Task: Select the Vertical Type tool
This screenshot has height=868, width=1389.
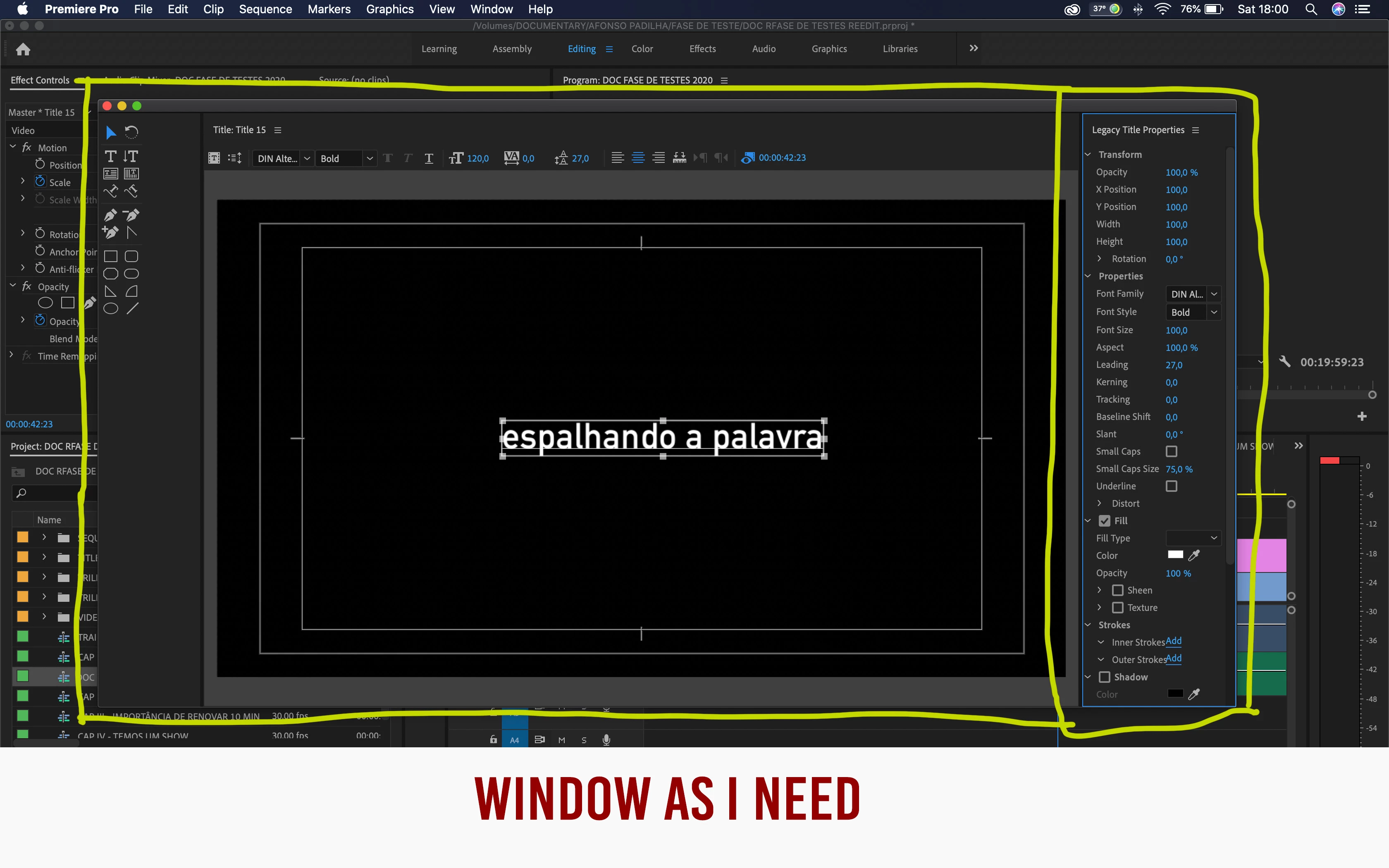Action: tap(131, 156)
